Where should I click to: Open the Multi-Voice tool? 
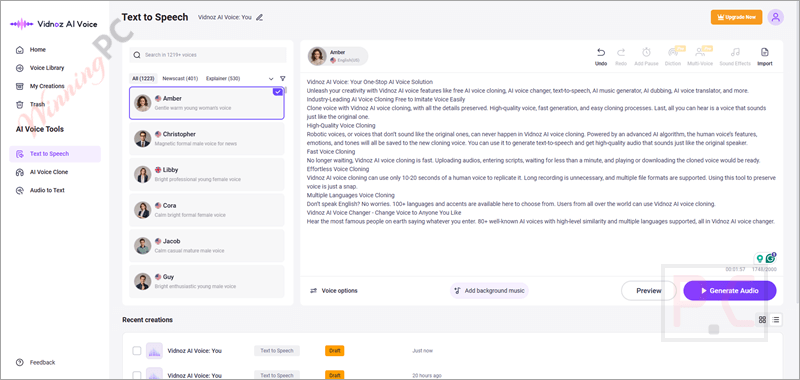click(699, 56)
